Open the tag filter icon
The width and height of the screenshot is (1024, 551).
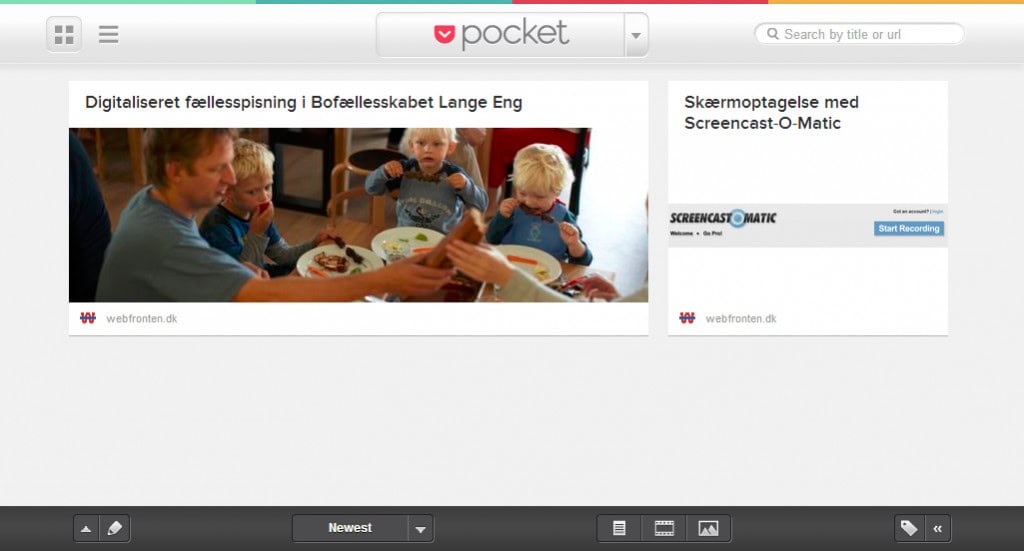[x=909, y=529]
